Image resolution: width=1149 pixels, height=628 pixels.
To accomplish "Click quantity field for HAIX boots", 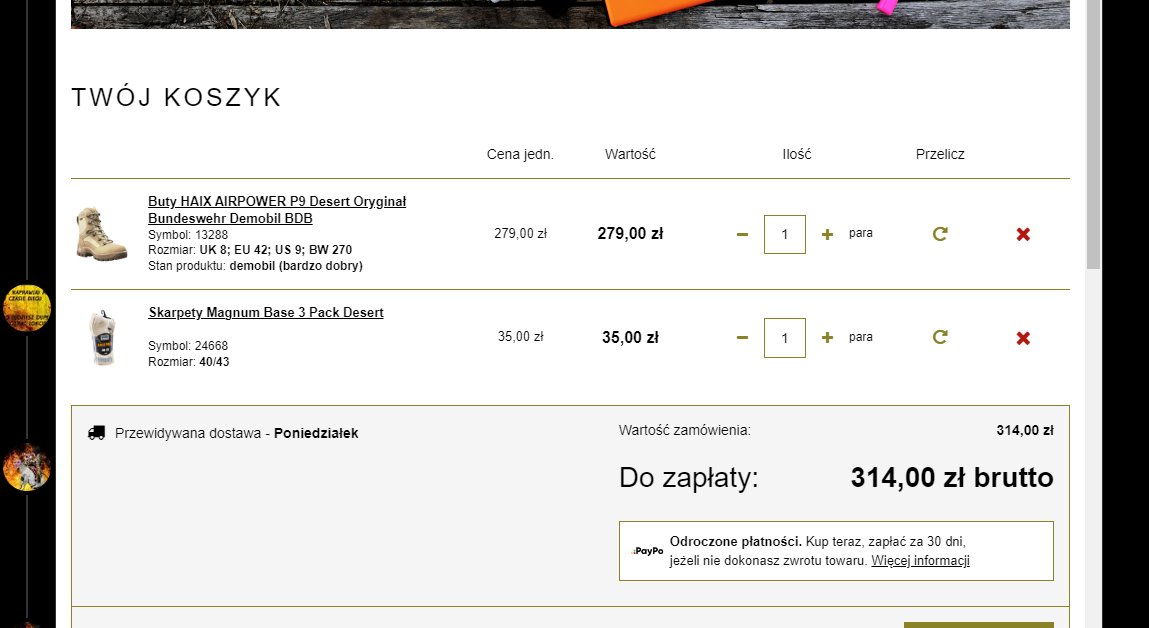I will click(x=785, y=234).
